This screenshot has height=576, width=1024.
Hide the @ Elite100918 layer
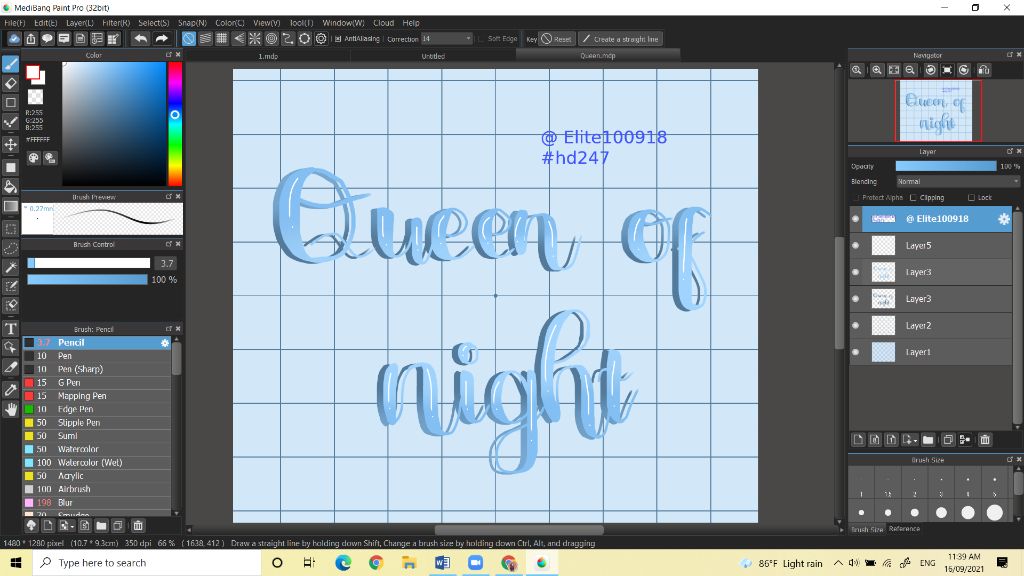[856, 219]
